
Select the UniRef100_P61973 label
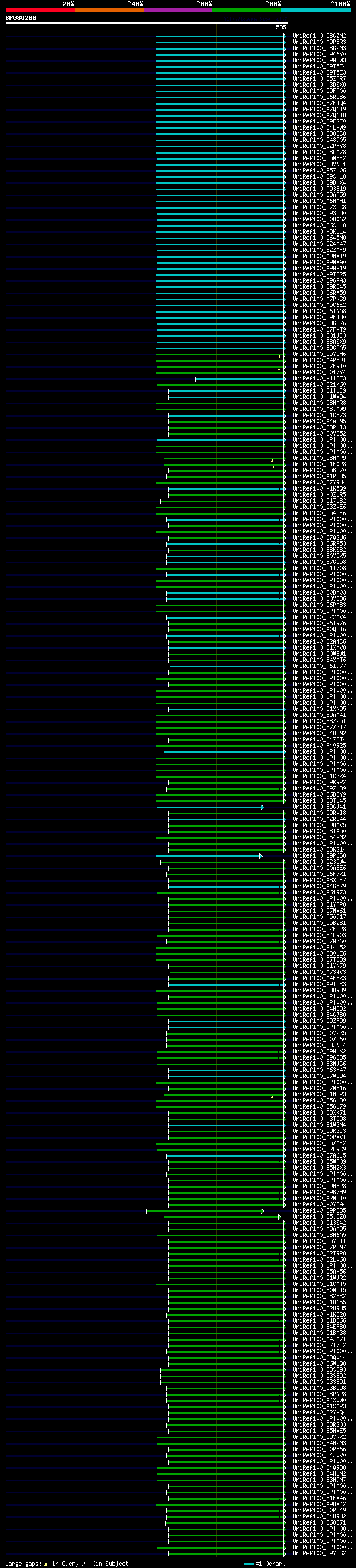pyautogui.click(x=319, y=892)
